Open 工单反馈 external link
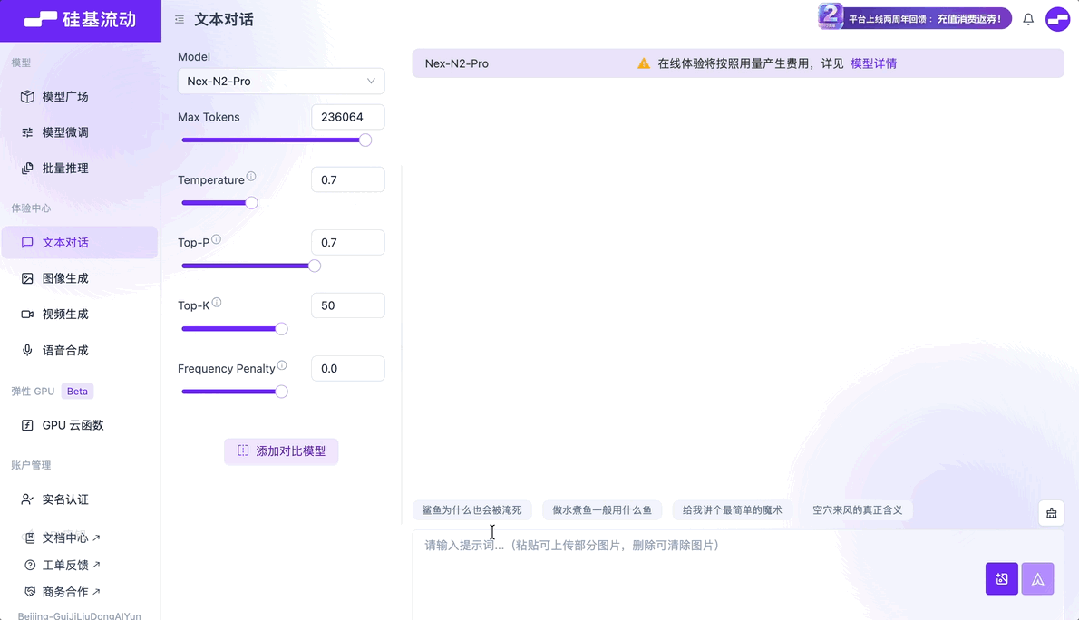The height and width of the screenshot is (620, 1079). tap(72, 565)
